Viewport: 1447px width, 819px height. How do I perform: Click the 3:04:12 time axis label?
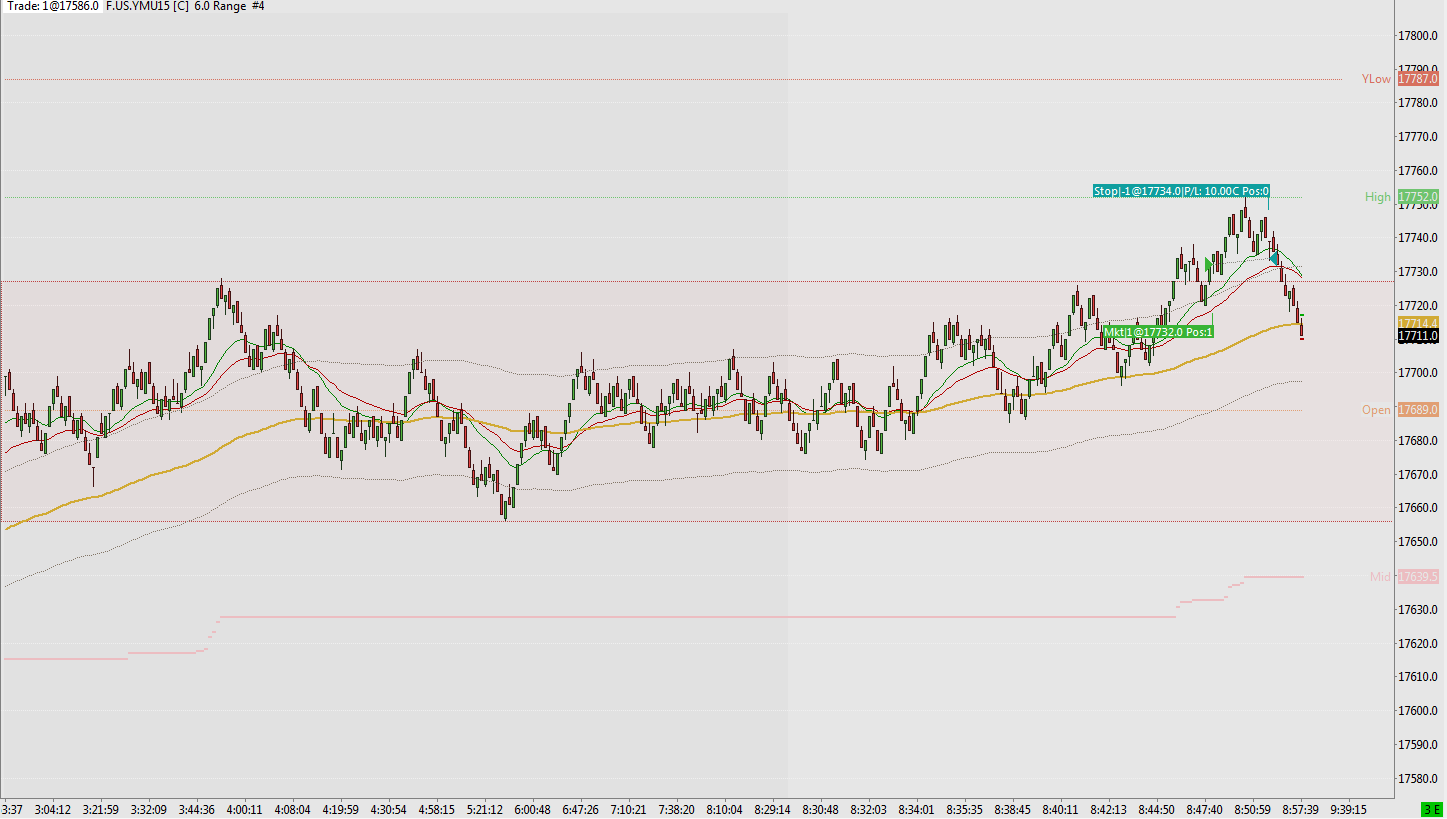point(53,809)
